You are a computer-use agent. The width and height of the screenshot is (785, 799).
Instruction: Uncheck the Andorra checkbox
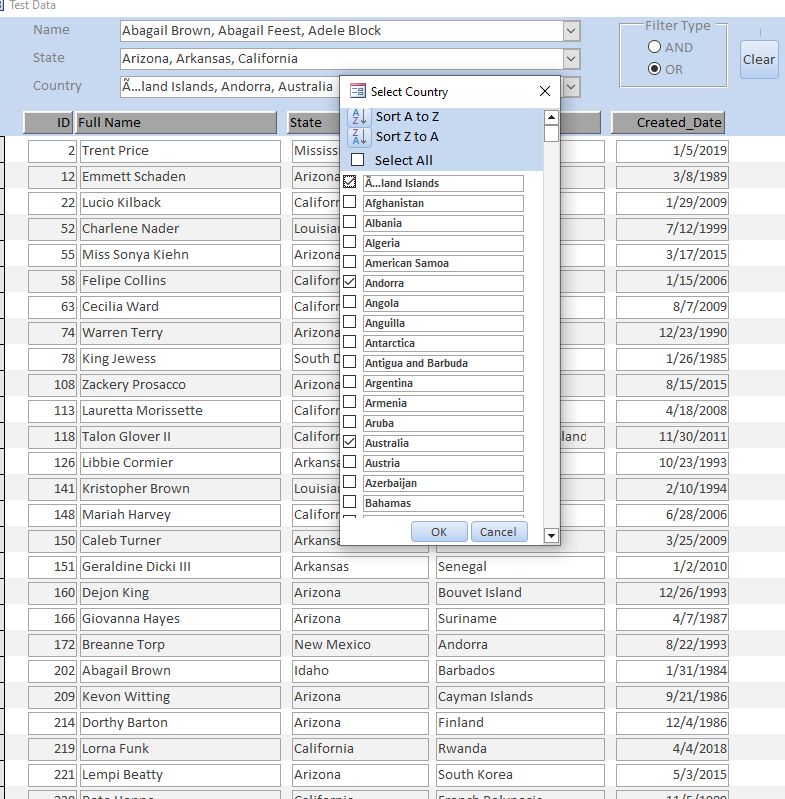point(350,283)
